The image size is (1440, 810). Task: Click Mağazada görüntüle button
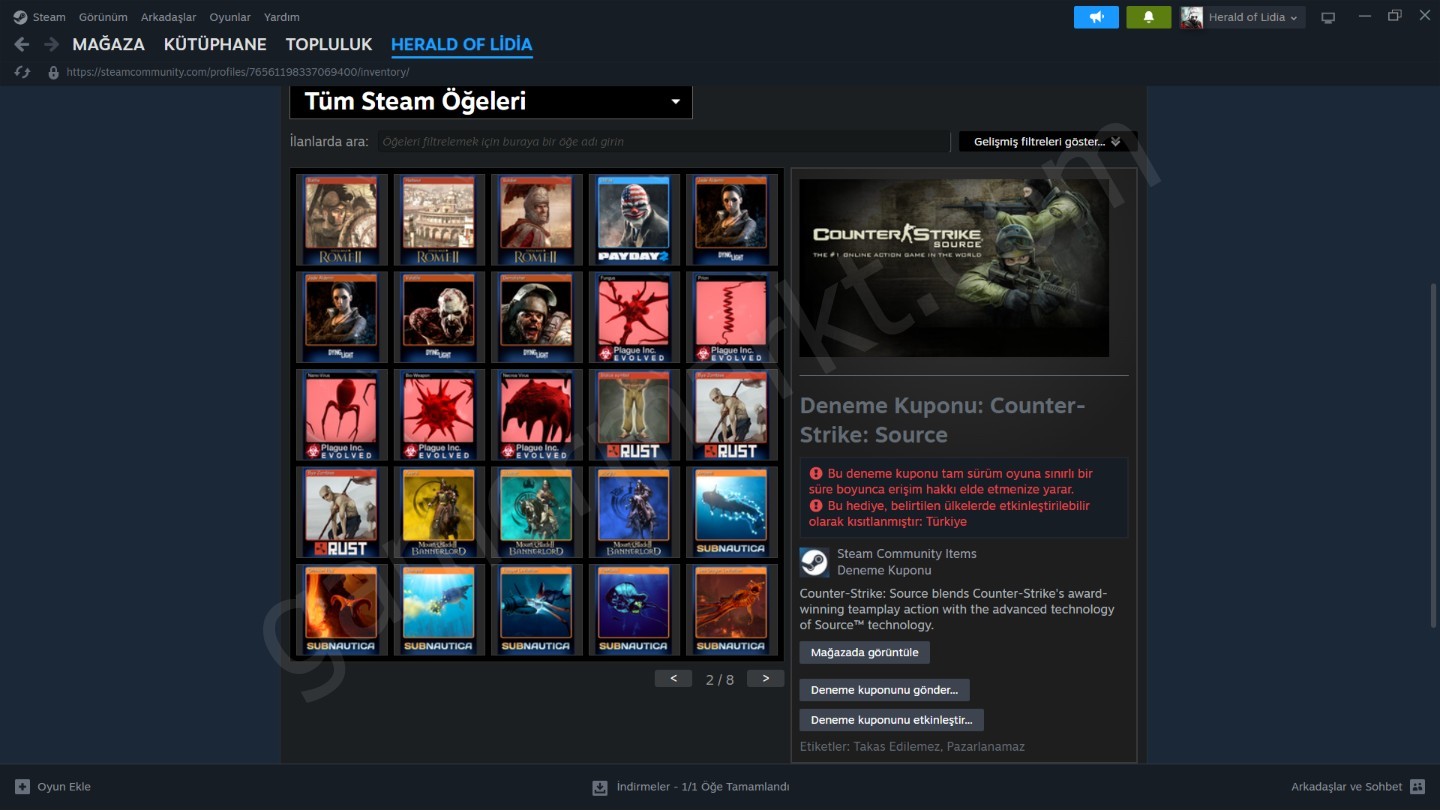tap(865, 653)
